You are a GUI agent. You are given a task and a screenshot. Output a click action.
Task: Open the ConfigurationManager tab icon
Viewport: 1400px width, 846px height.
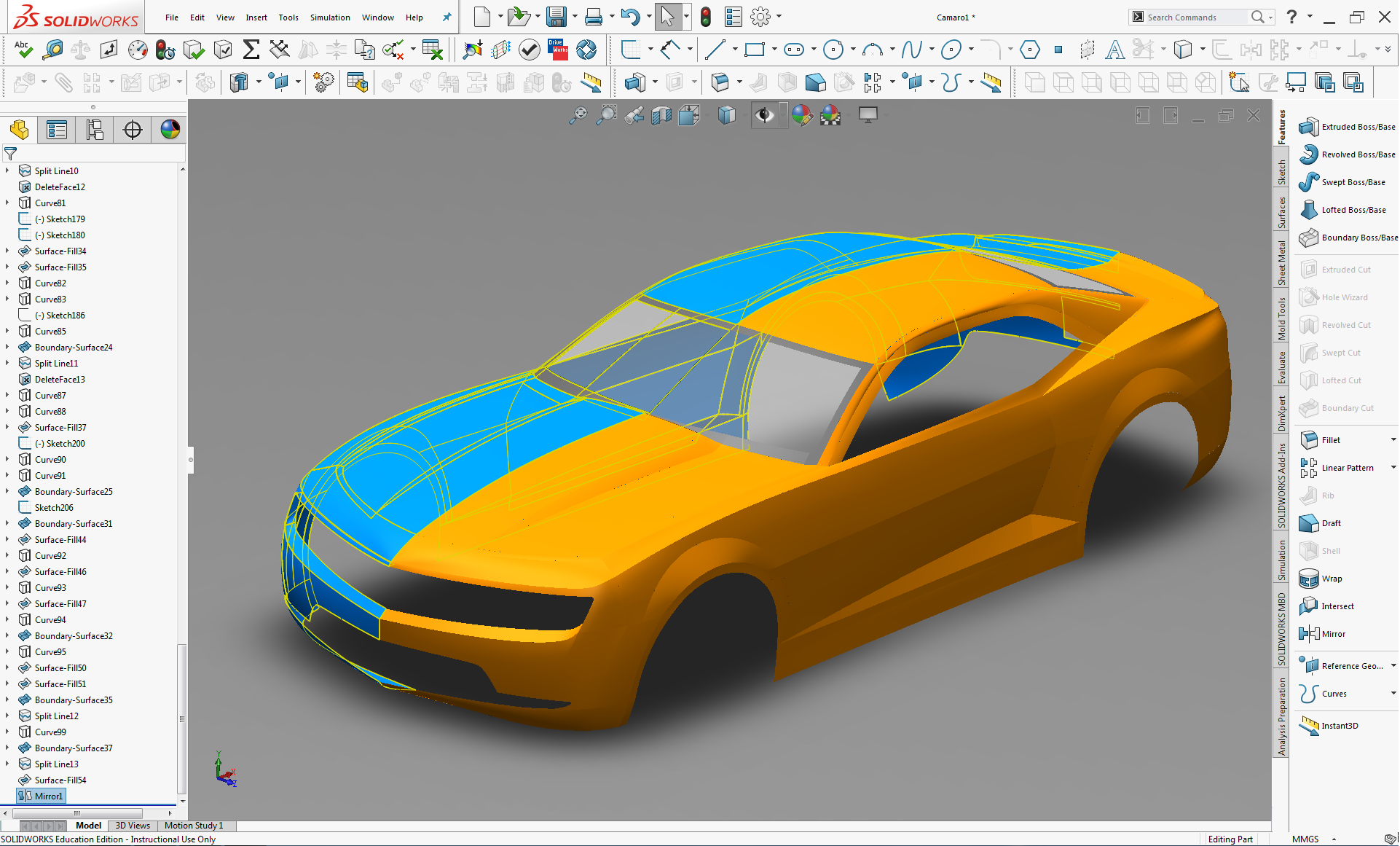(x=95, y=130)
